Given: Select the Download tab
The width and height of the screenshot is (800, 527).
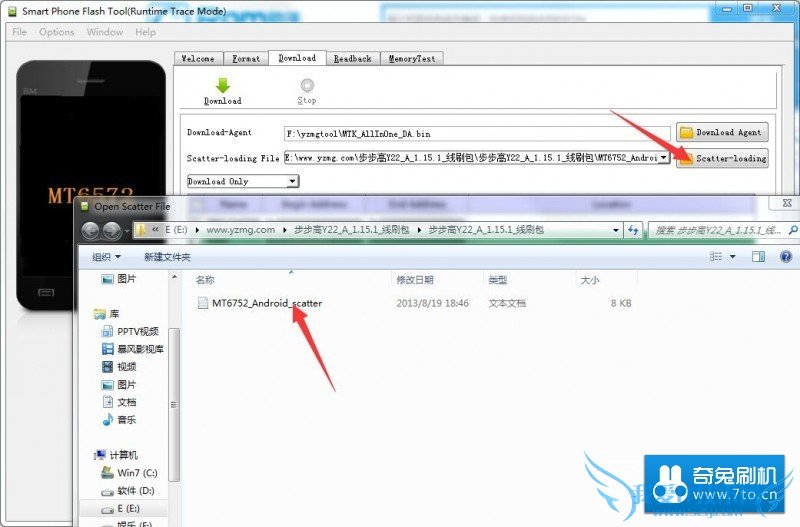Looking at the screenshot, I should (297, 58).
